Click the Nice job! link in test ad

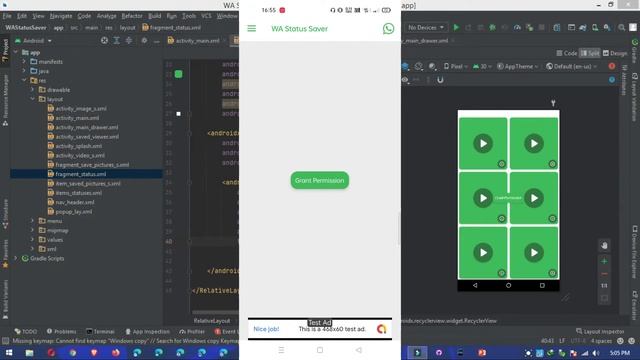click(266, 329)
